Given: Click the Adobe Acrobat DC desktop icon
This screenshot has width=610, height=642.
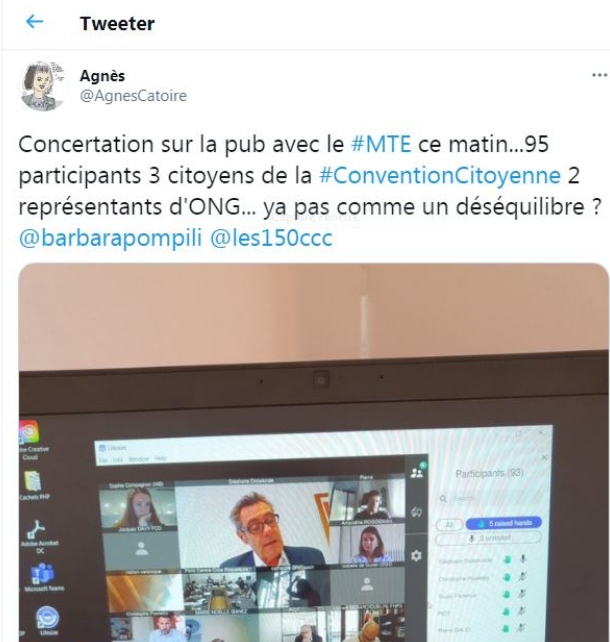Looking at the screenshot, I should click(39, 534).
